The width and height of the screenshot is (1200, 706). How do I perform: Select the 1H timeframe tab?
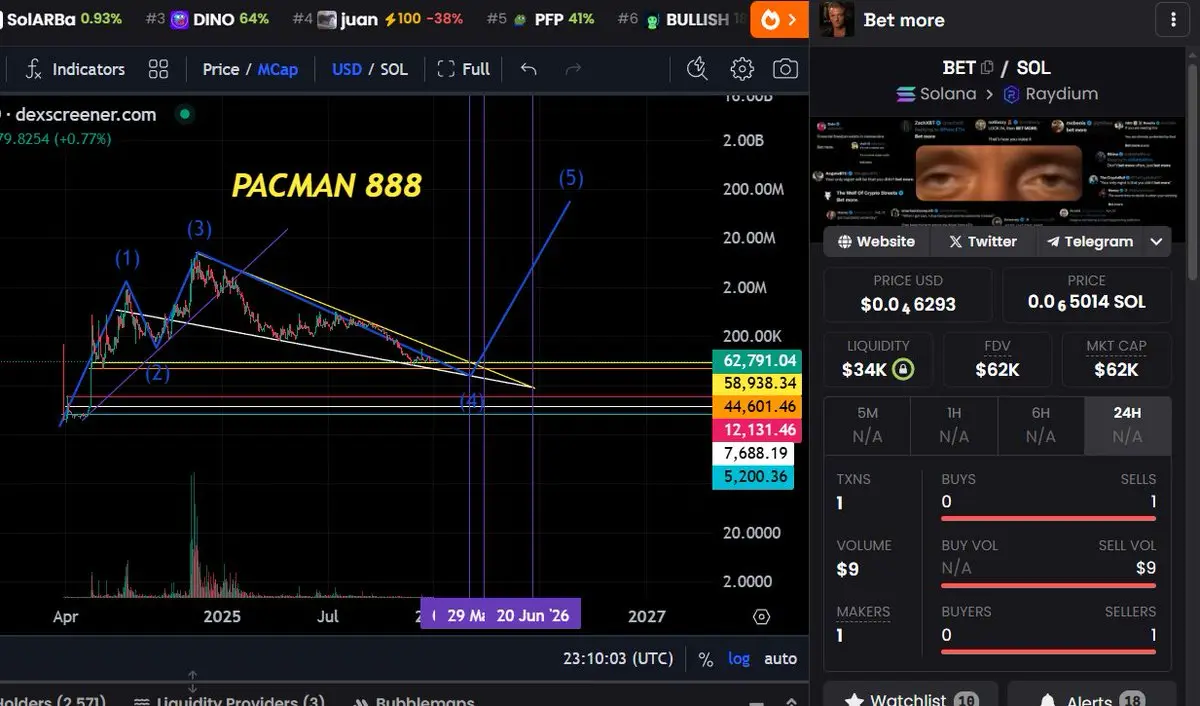click(x=954, y=425)
